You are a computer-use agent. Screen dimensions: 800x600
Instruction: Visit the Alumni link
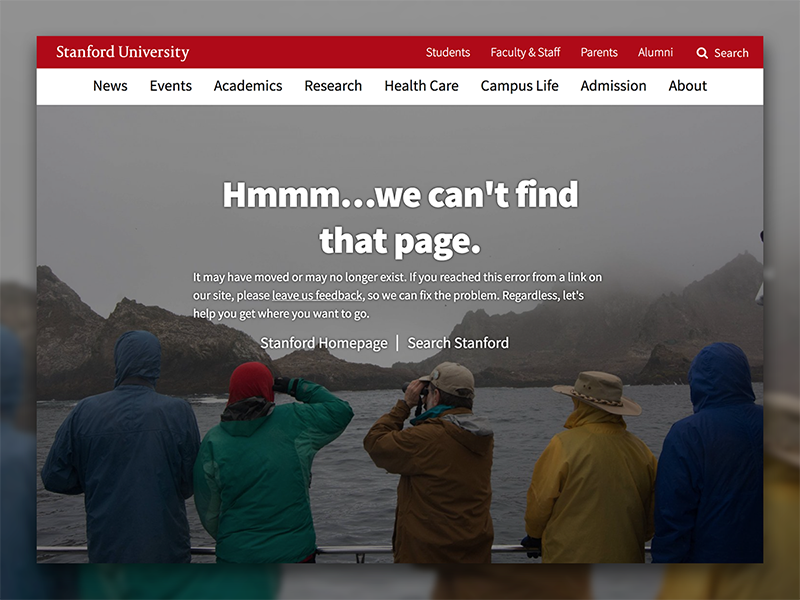655,53
